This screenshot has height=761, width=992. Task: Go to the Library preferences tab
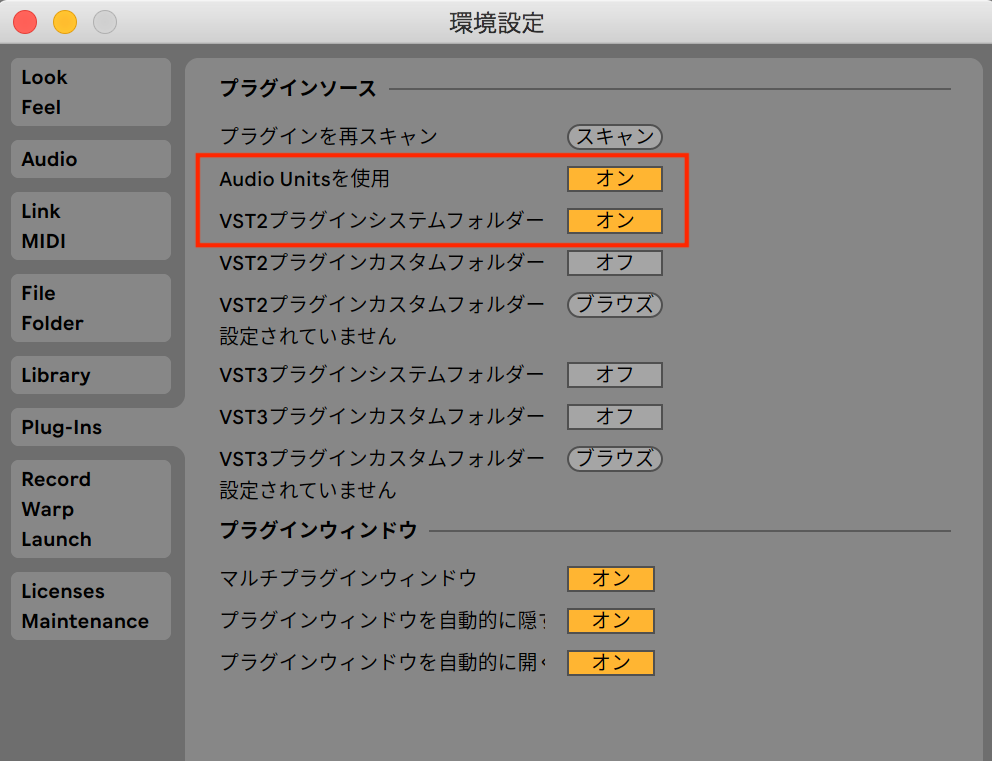coord(91,375)
